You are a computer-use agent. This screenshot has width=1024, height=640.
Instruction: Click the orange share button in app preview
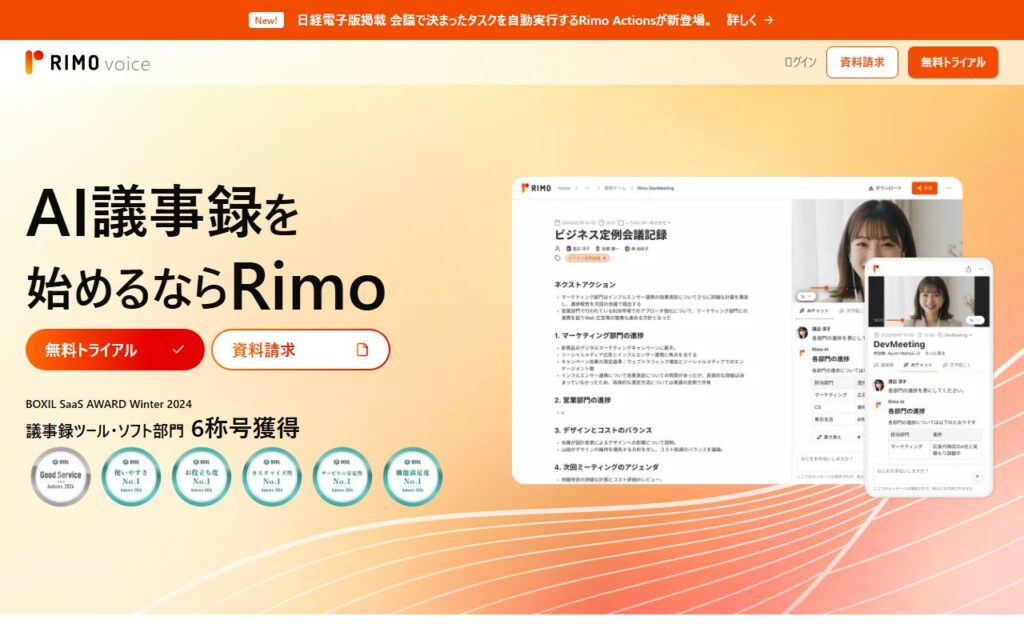coord(924,188)
